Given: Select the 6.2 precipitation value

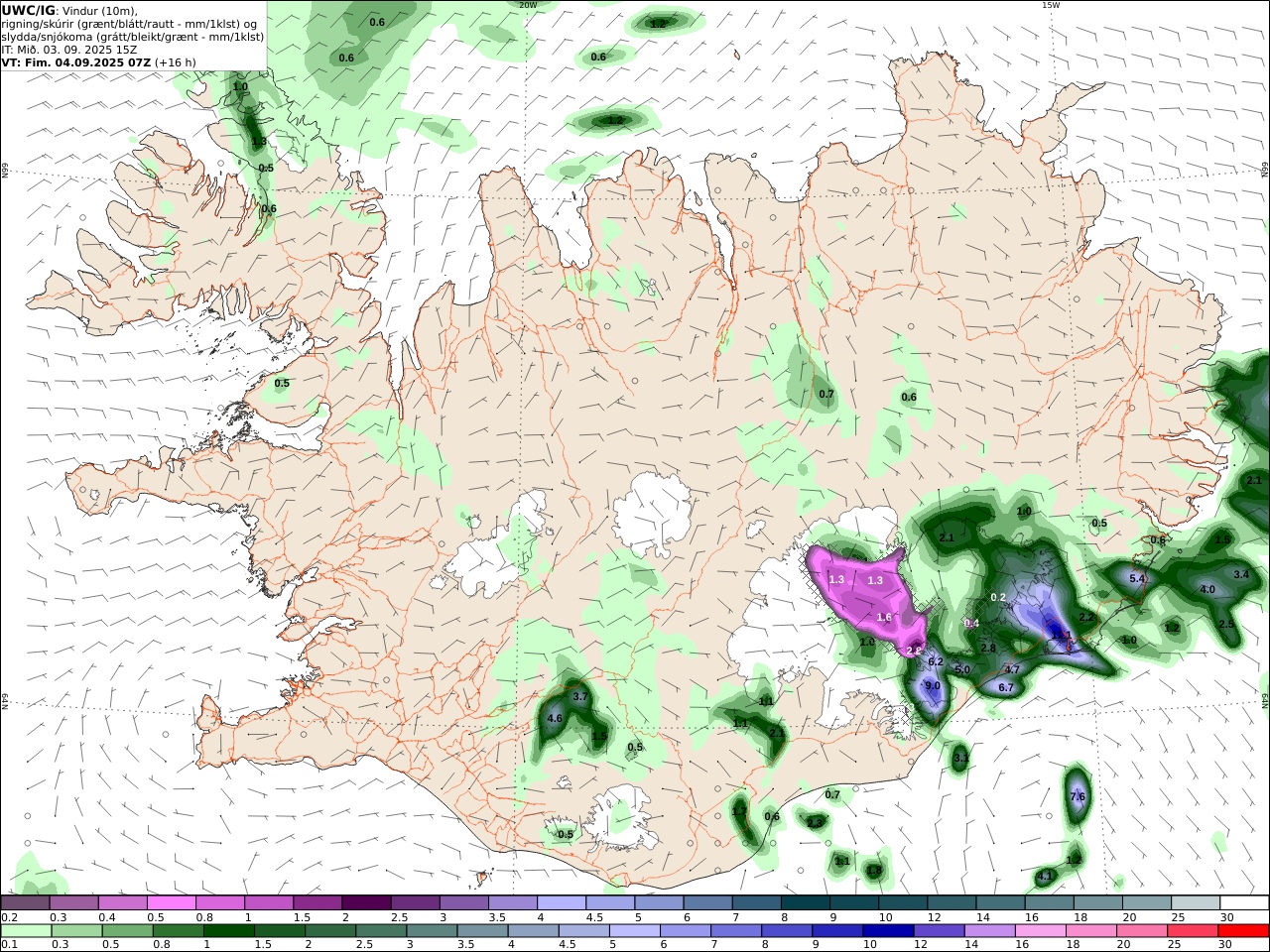Looking at the screenshot, I should point(935,661).
